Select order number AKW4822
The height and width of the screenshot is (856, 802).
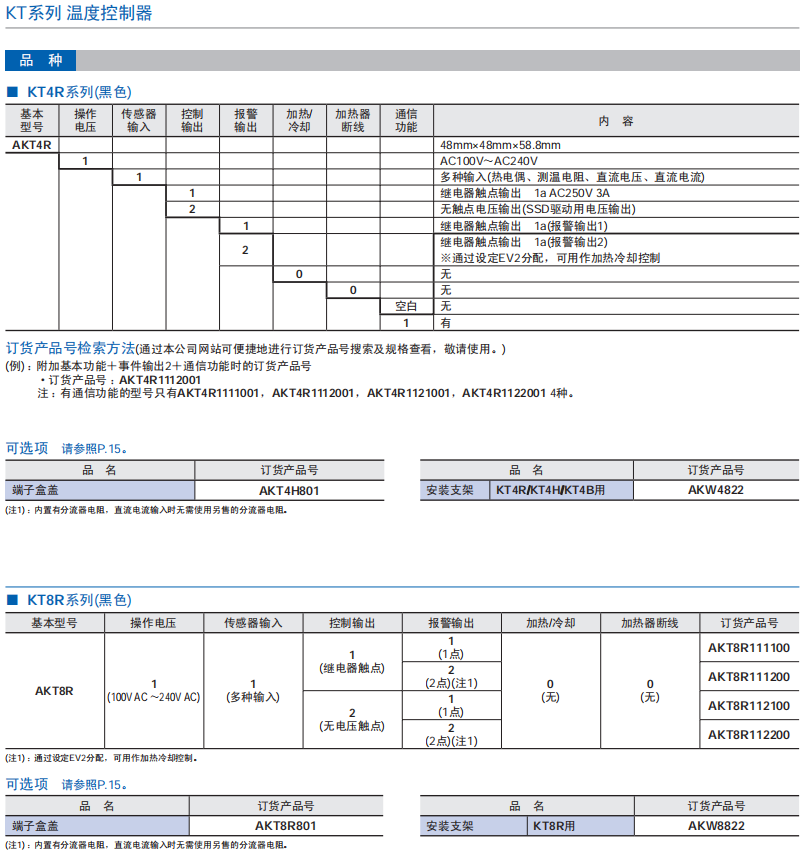716,490
